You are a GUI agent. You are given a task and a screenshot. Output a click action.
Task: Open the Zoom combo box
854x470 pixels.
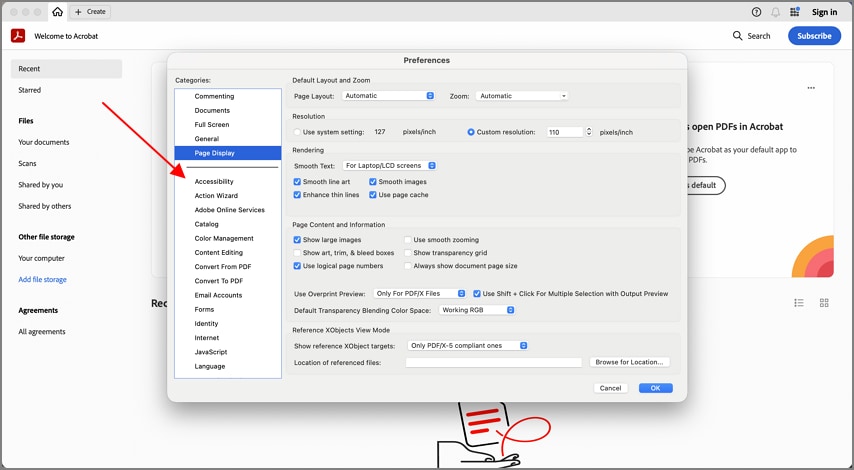pos(521,95)
